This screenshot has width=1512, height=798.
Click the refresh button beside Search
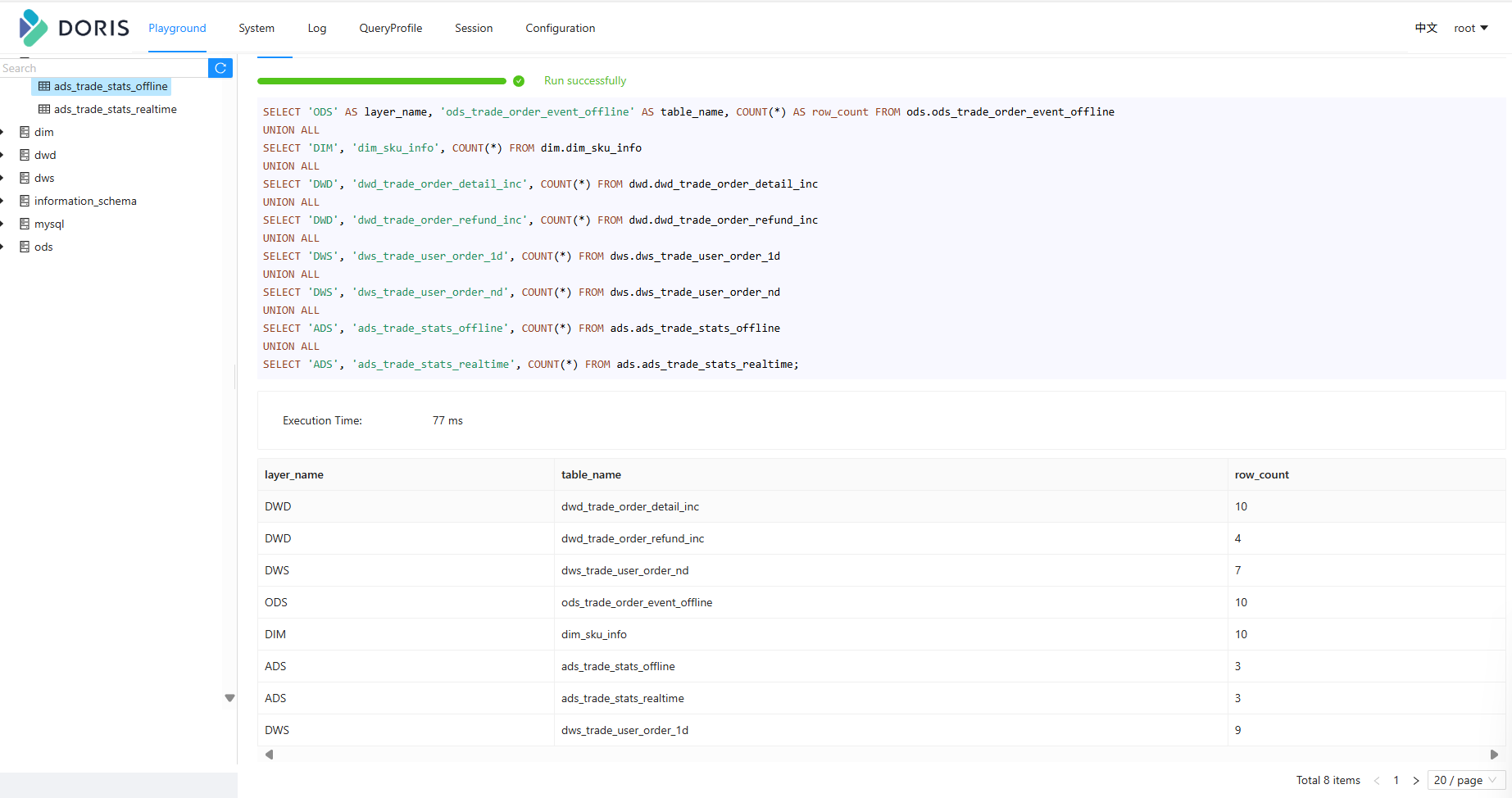click(220, 68)
